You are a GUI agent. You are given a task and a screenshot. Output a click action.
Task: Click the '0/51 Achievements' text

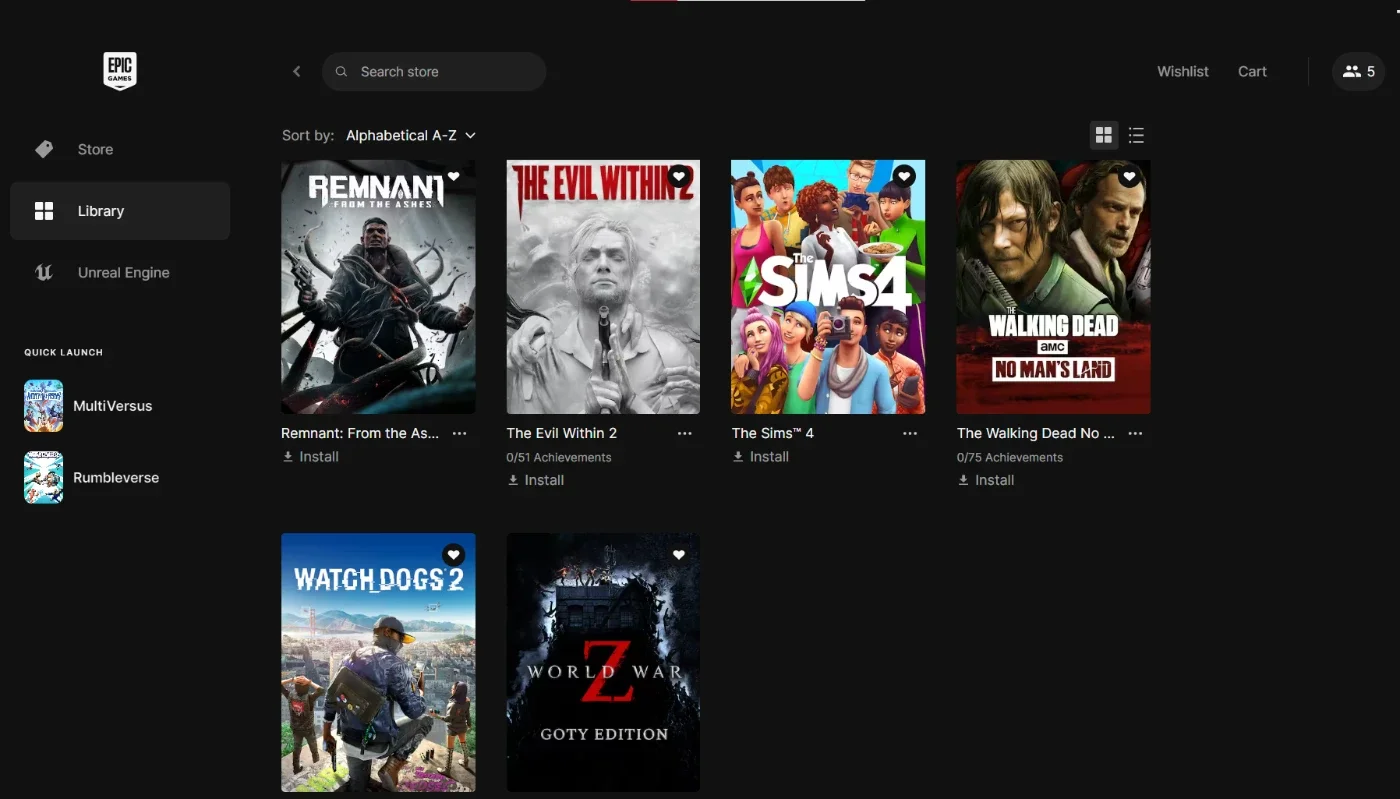[x=559, y=457]
